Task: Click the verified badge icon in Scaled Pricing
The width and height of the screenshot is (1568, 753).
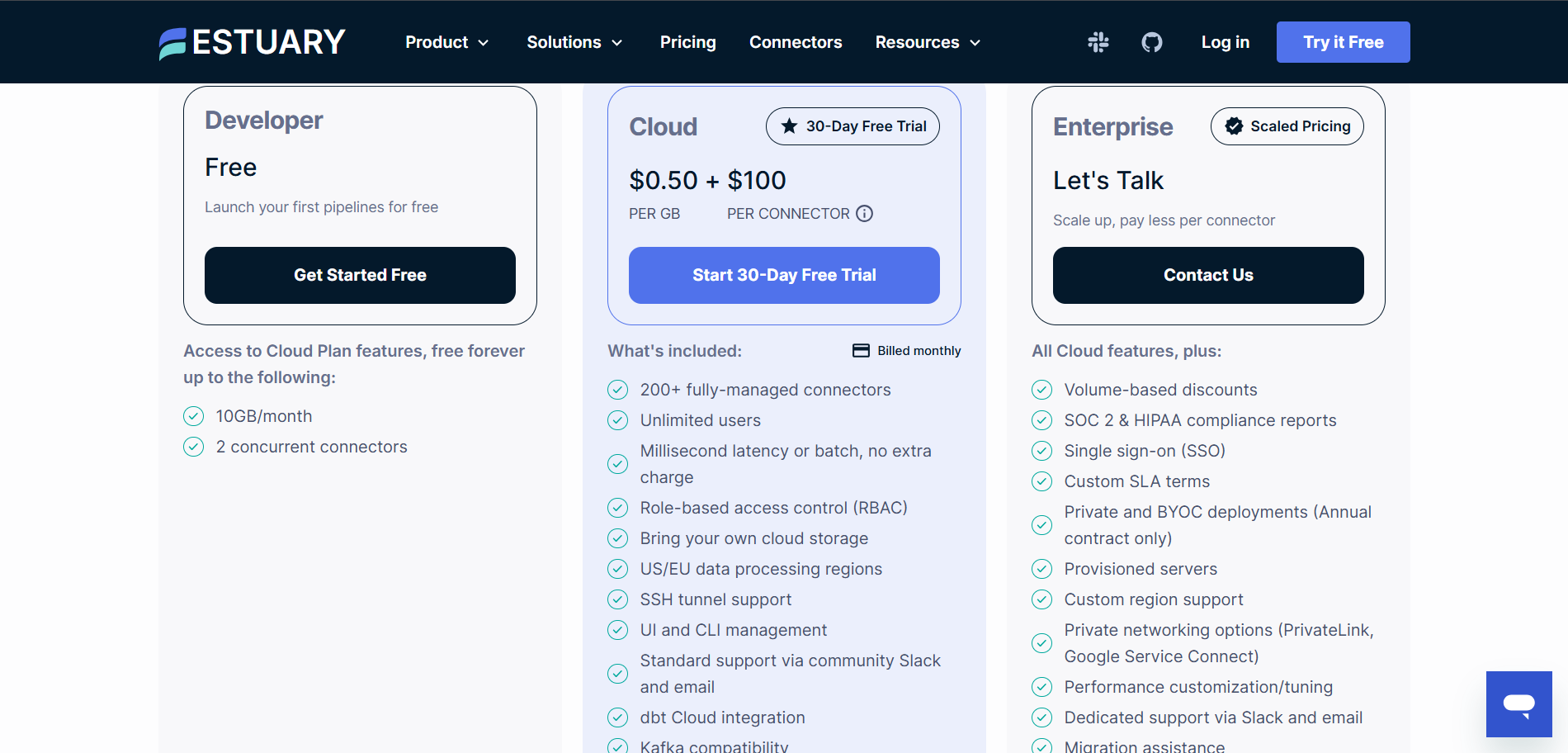Action: (1234, 126)
